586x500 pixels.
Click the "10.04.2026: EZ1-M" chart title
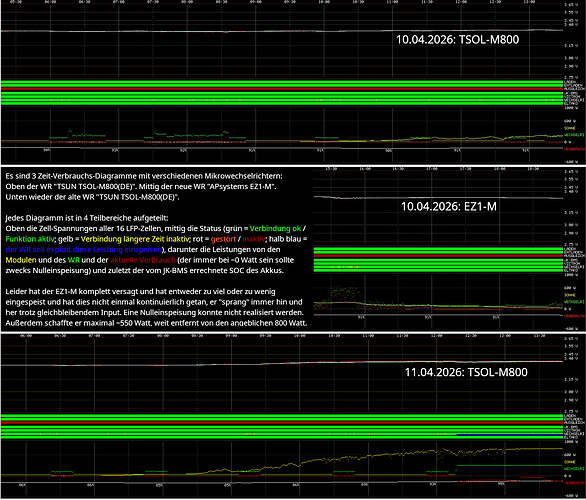coord(449,206)
